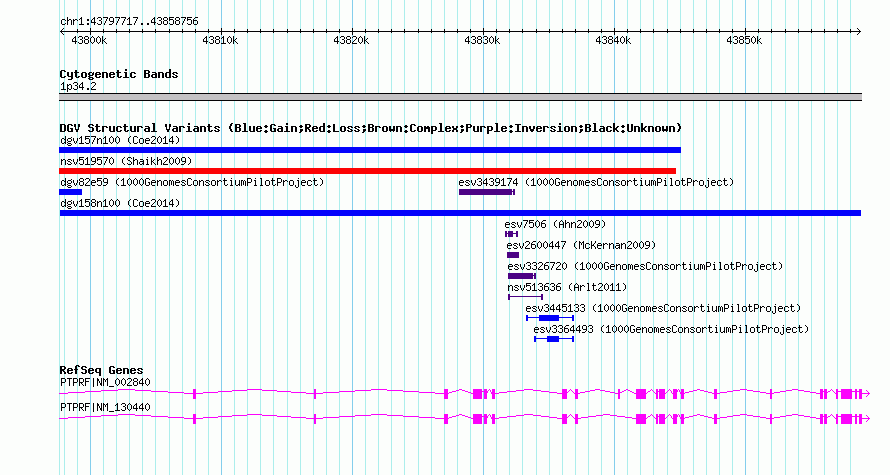Click the esv2600447 purple bar

click(x=513, y=255)
